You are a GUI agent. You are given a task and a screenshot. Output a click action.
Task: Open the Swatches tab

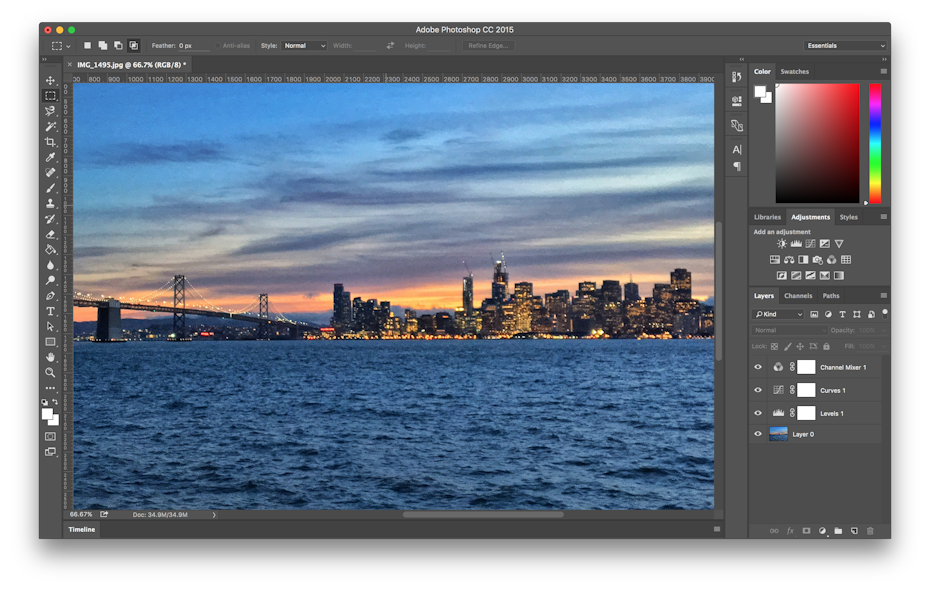point(795,72)
